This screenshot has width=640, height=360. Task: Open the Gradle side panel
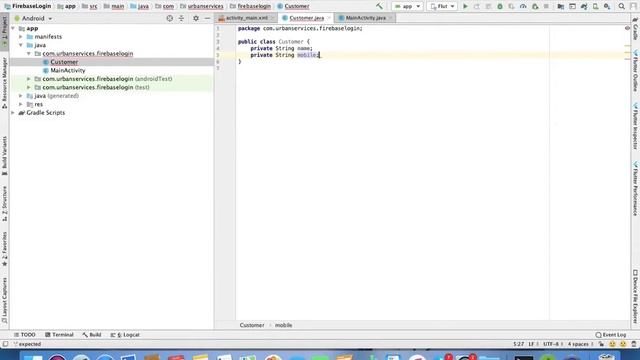(x=636, y=29)
